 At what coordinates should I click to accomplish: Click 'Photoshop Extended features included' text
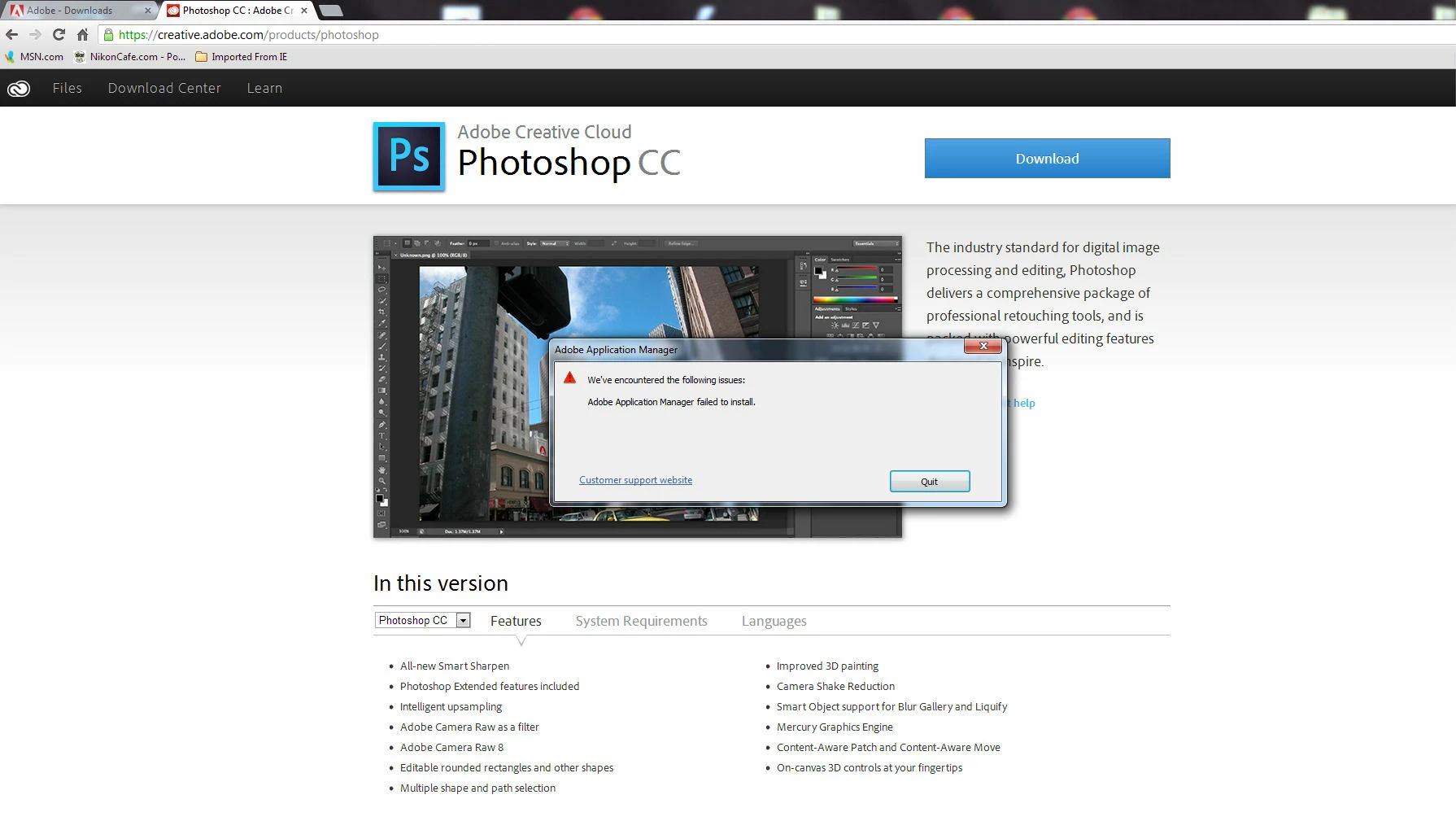pyautogui.click(x=490, y=686)
